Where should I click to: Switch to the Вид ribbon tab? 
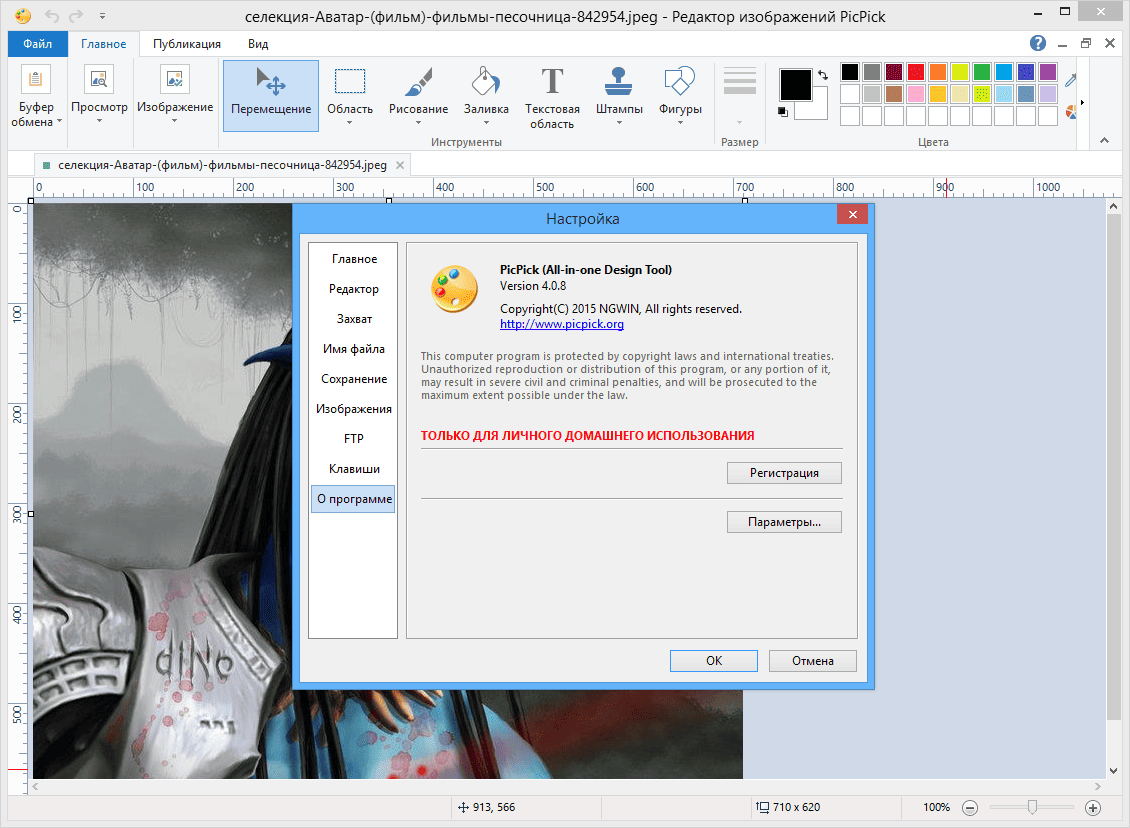click(257, 44)
